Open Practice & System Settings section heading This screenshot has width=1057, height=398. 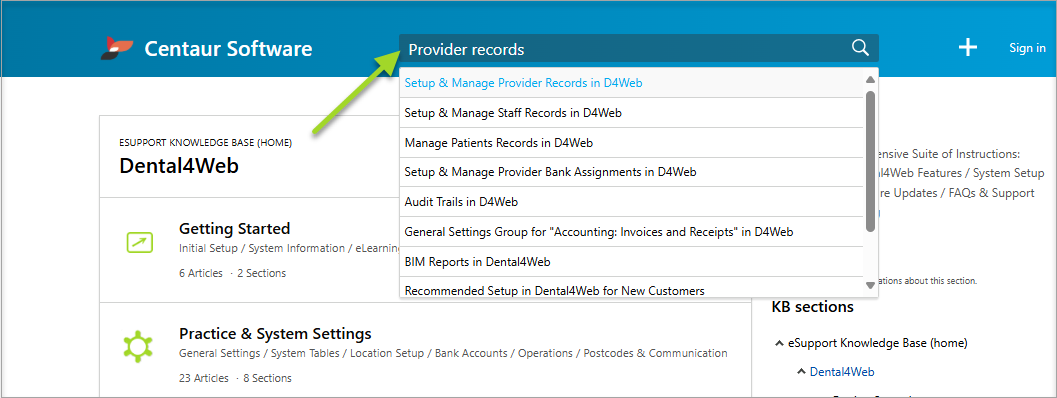(275, 333)
